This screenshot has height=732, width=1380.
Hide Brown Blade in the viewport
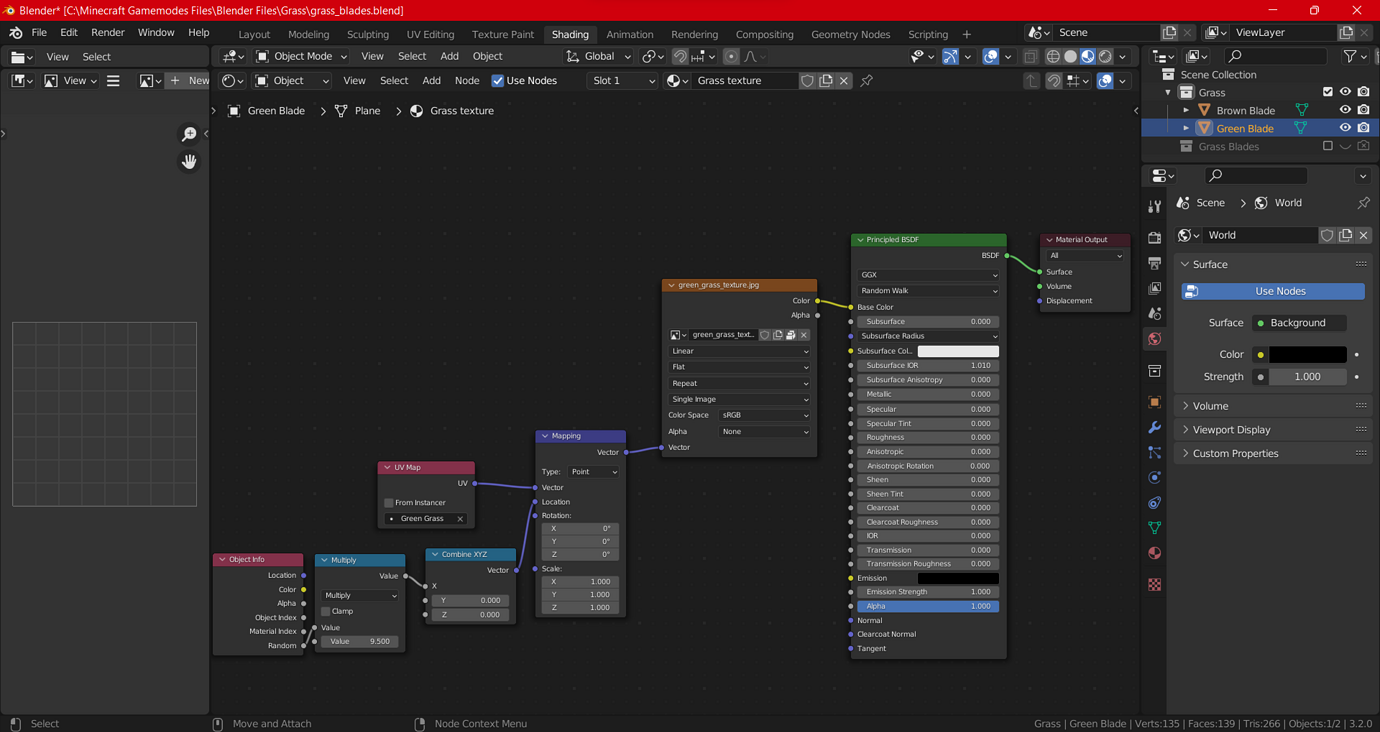click(1344, 110)
